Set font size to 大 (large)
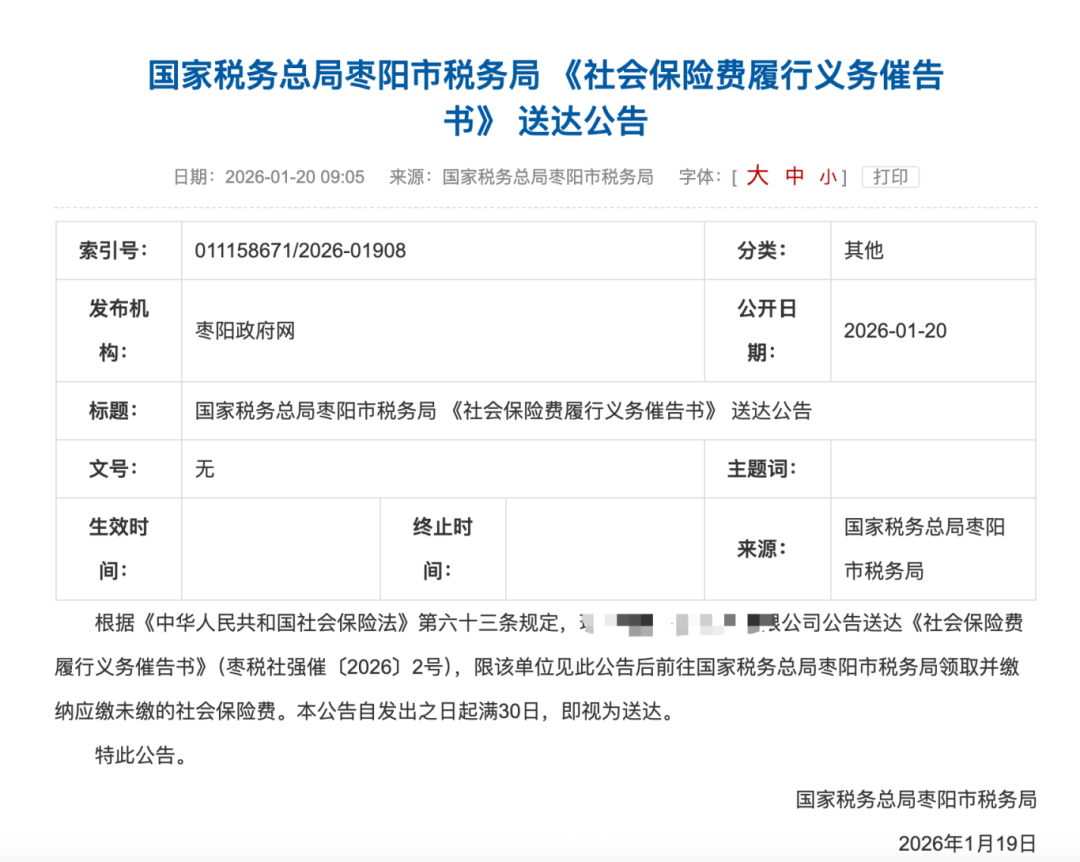 click(756, 176)
